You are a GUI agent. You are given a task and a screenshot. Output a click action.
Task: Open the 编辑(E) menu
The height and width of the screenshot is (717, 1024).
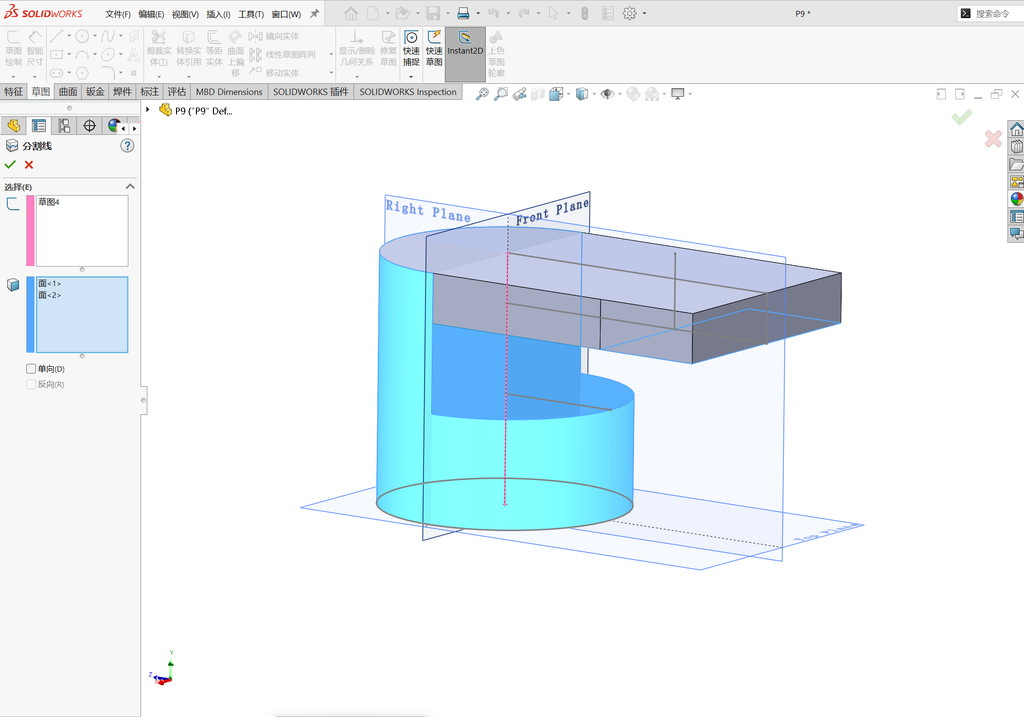(x=151, y=14)
